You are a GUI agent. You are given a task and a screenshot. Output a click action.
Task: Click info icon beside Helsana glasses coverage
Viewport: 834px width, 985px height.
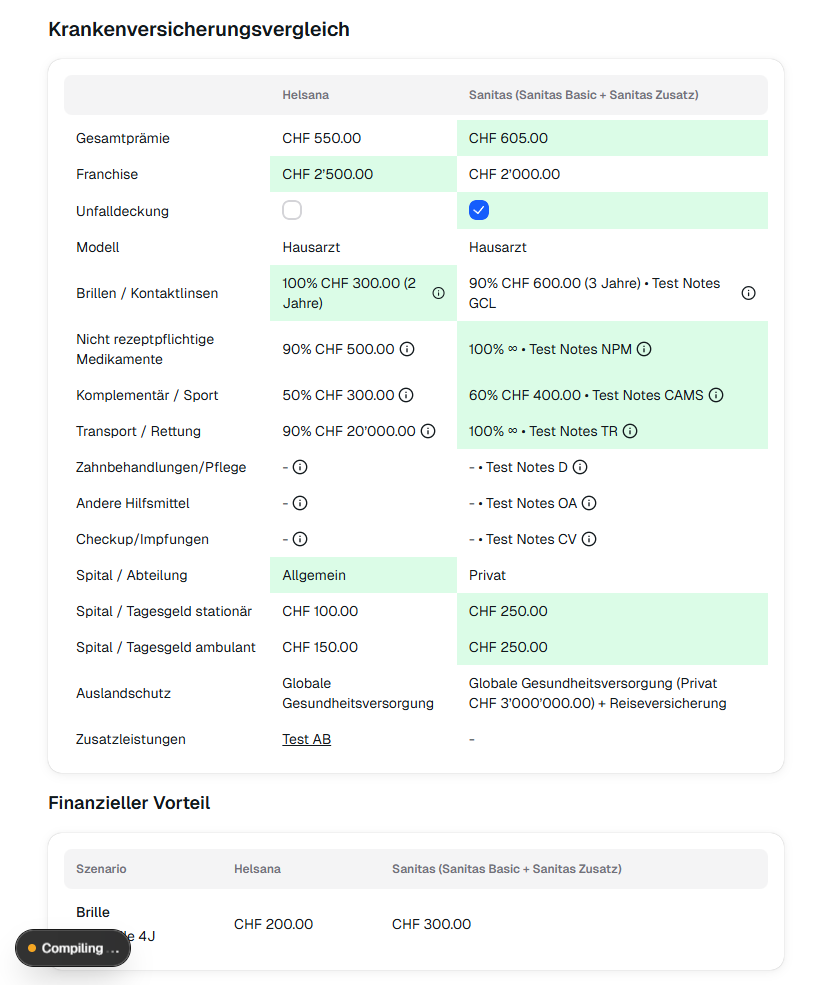click(438, 293)
